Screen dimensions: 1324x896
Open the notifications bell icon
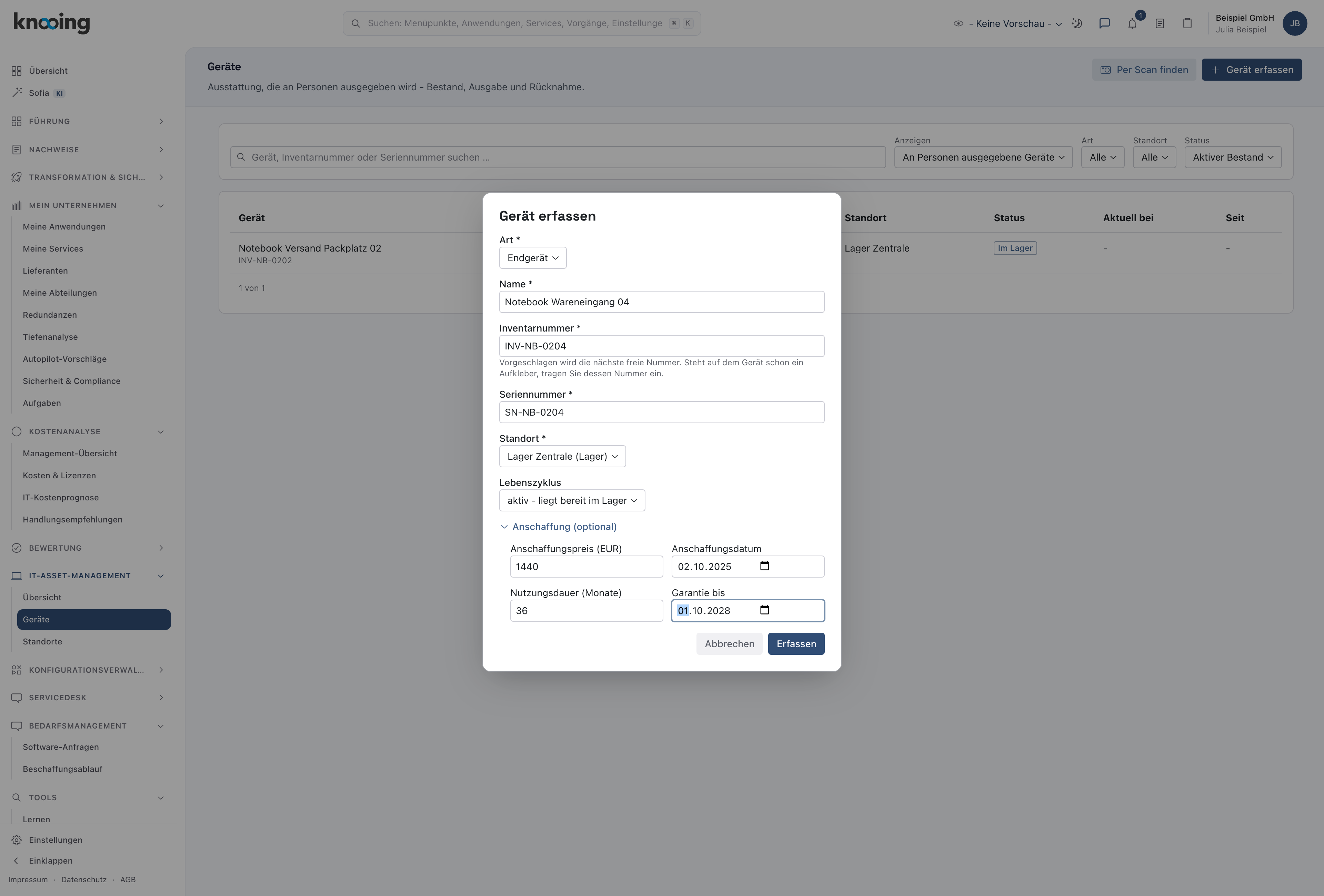[x=1132, y=23]
